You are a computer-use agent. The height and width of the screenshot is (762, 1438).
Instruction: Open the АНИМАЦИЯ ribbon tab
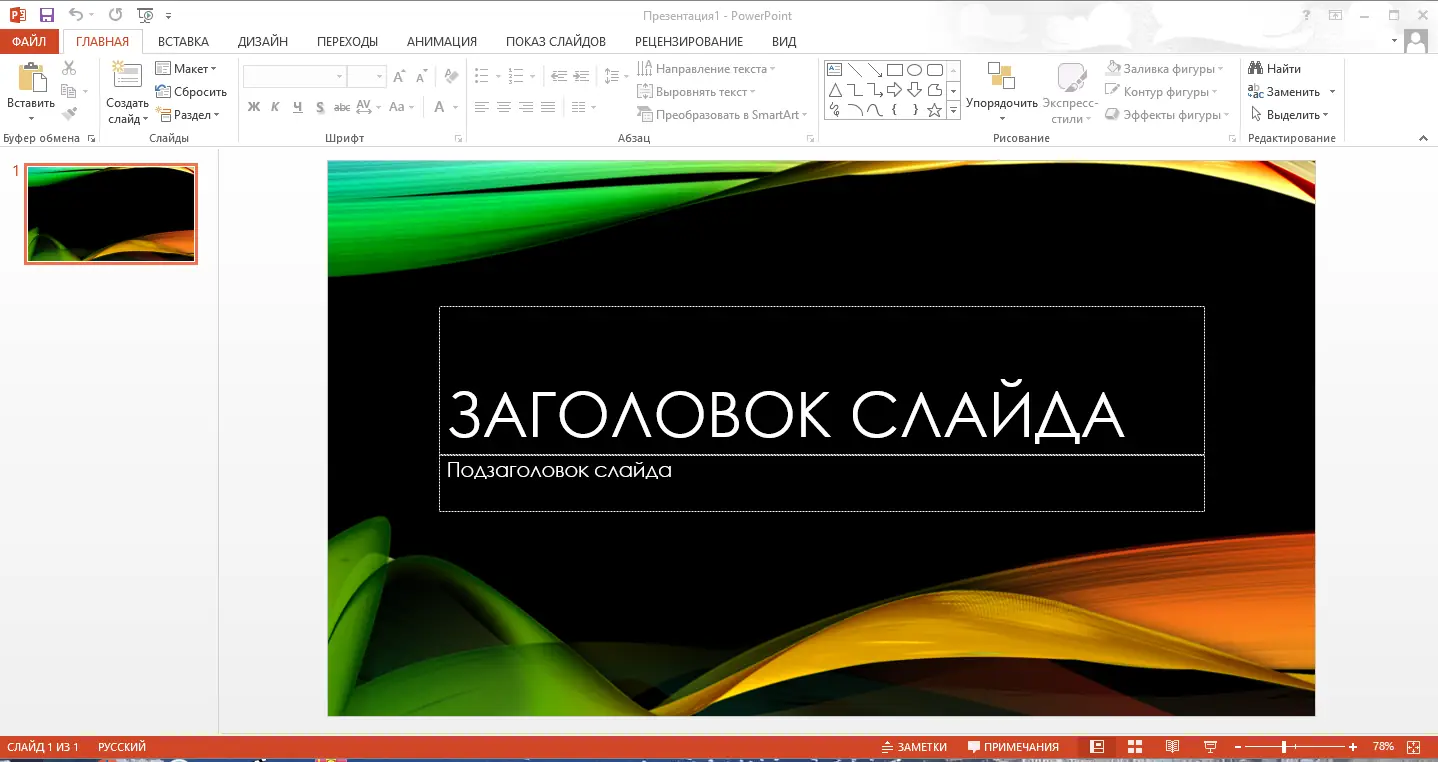tap(441, 41)
